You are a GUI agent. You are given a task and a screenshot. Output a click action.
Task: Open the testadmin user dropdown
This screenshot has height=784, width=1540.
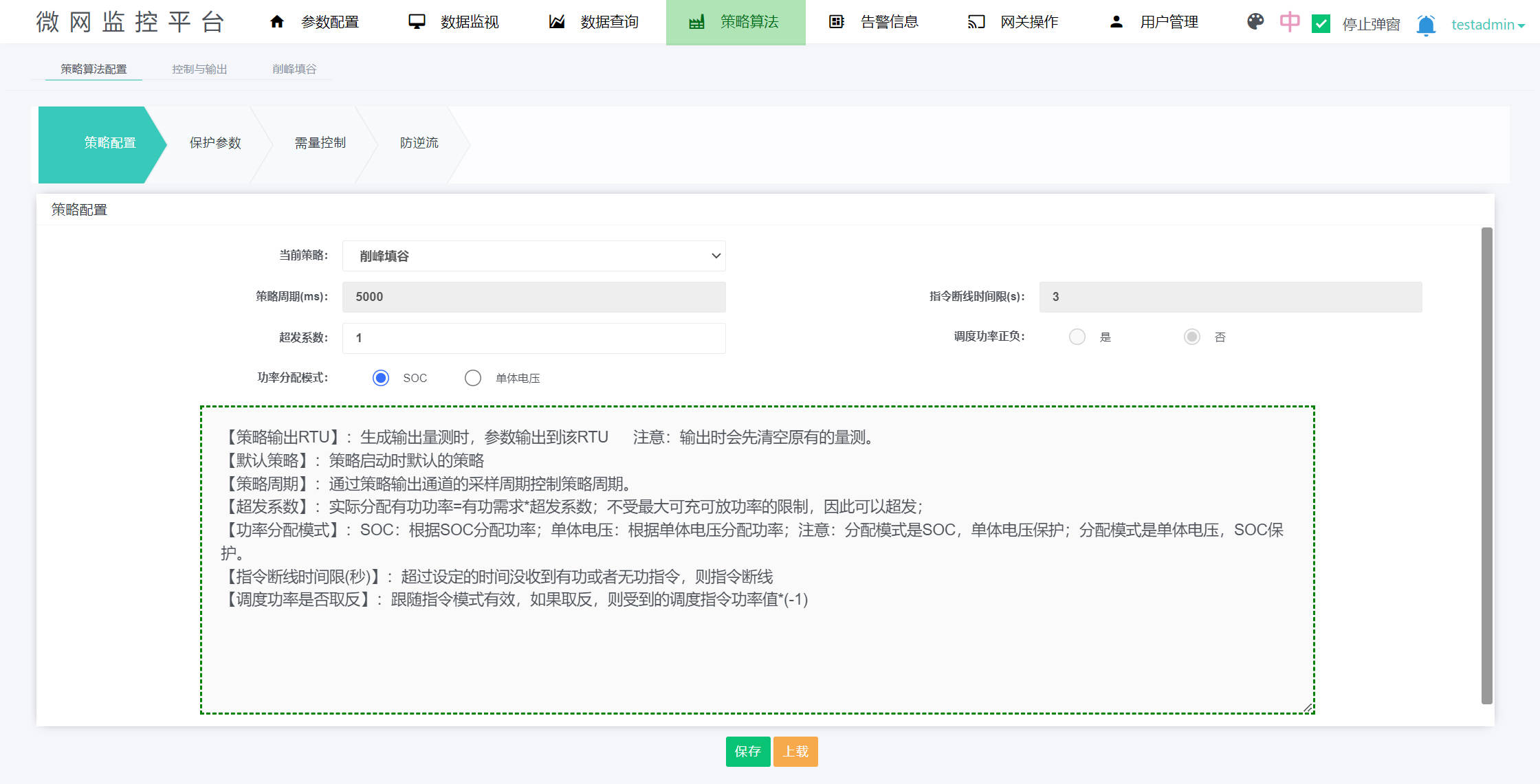tap(1488, 25)
